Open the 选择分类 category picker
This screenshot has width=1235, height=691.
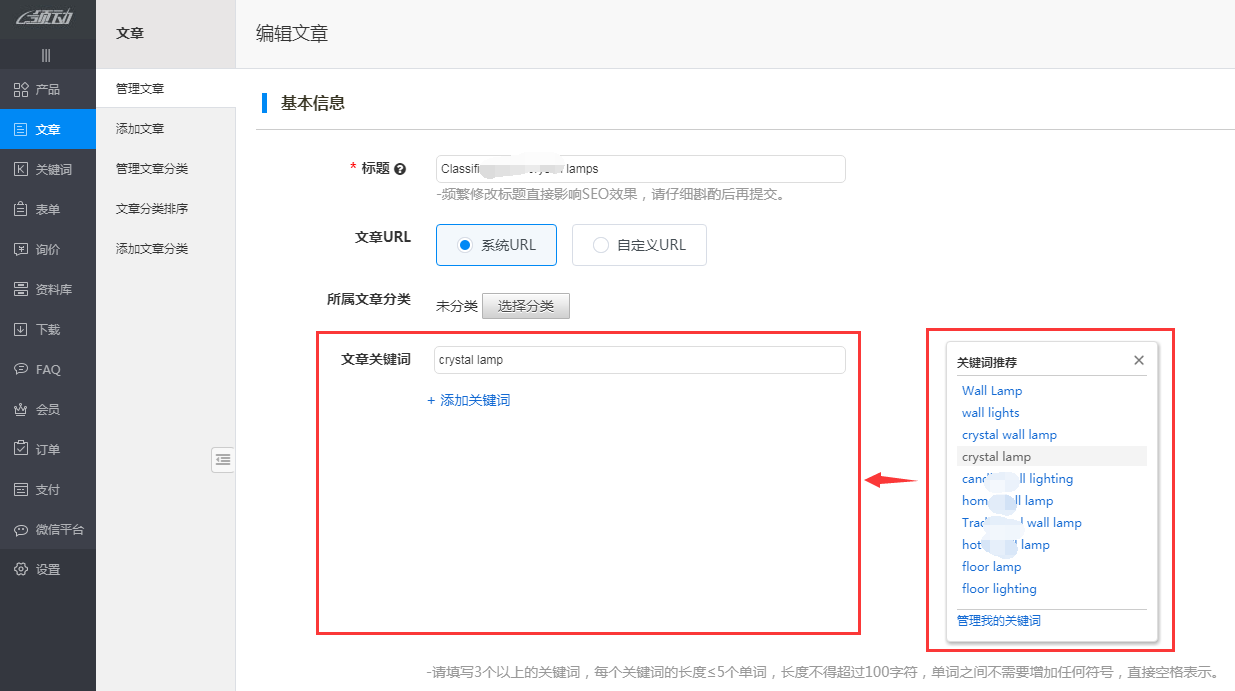[x=526, y=306]
